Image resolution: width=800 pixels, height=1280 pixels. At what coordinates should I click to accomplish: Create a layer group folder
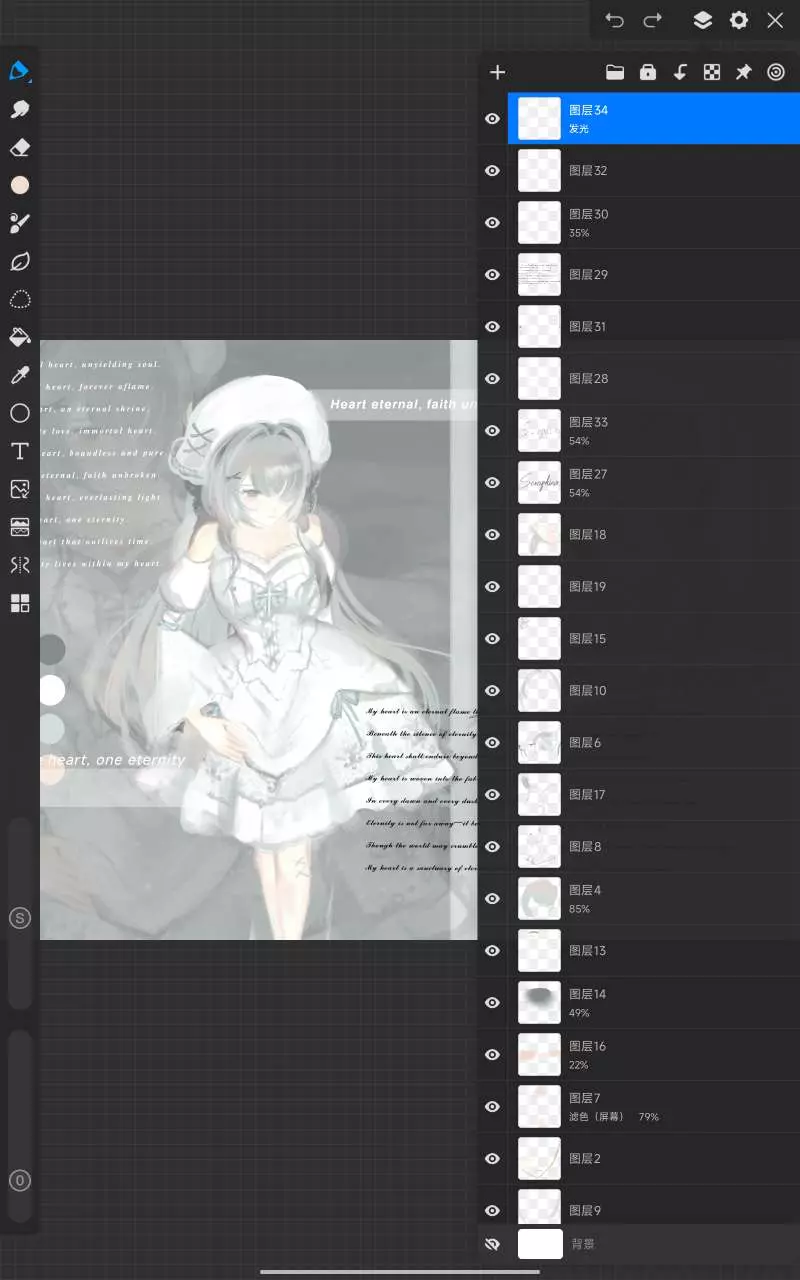615,72
